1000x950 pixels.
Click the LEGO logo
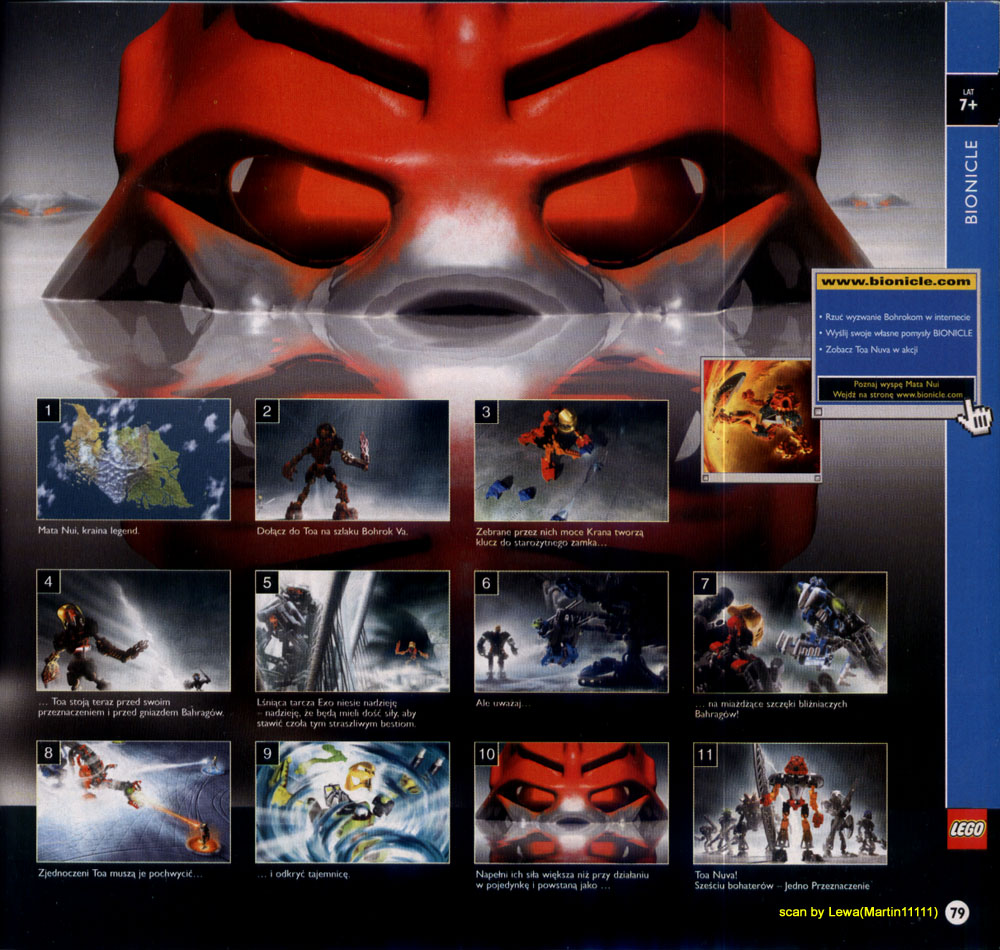(x=967, y=829)
